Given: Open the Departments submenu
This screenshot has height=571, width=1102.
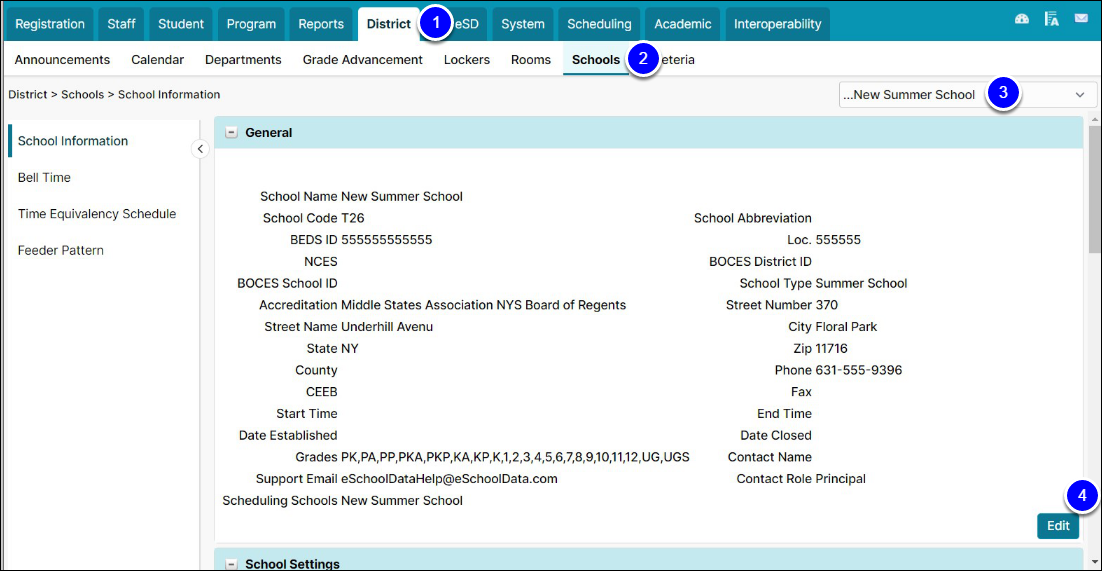Looking at the screenshot, I should pos(243,60).
